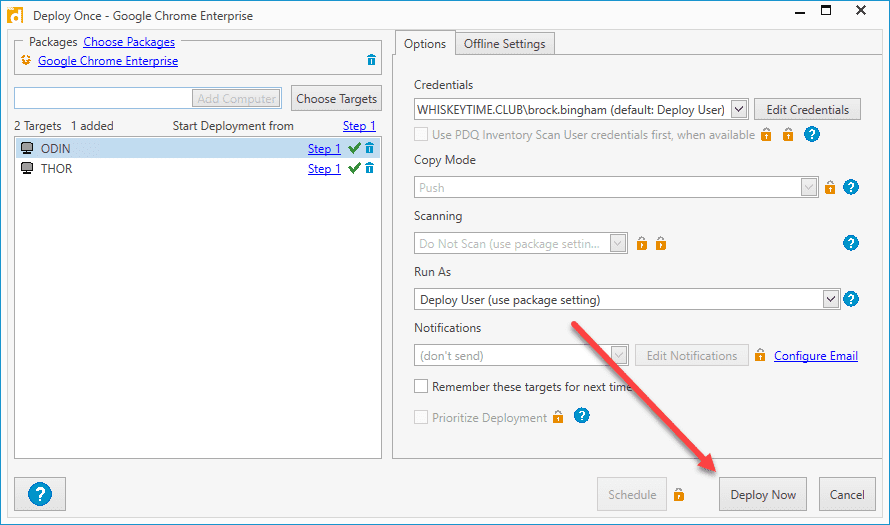Open help for PDQ Inventory Scan User credentials
Screen dimensions: 890x525
[x=812, y=135]
